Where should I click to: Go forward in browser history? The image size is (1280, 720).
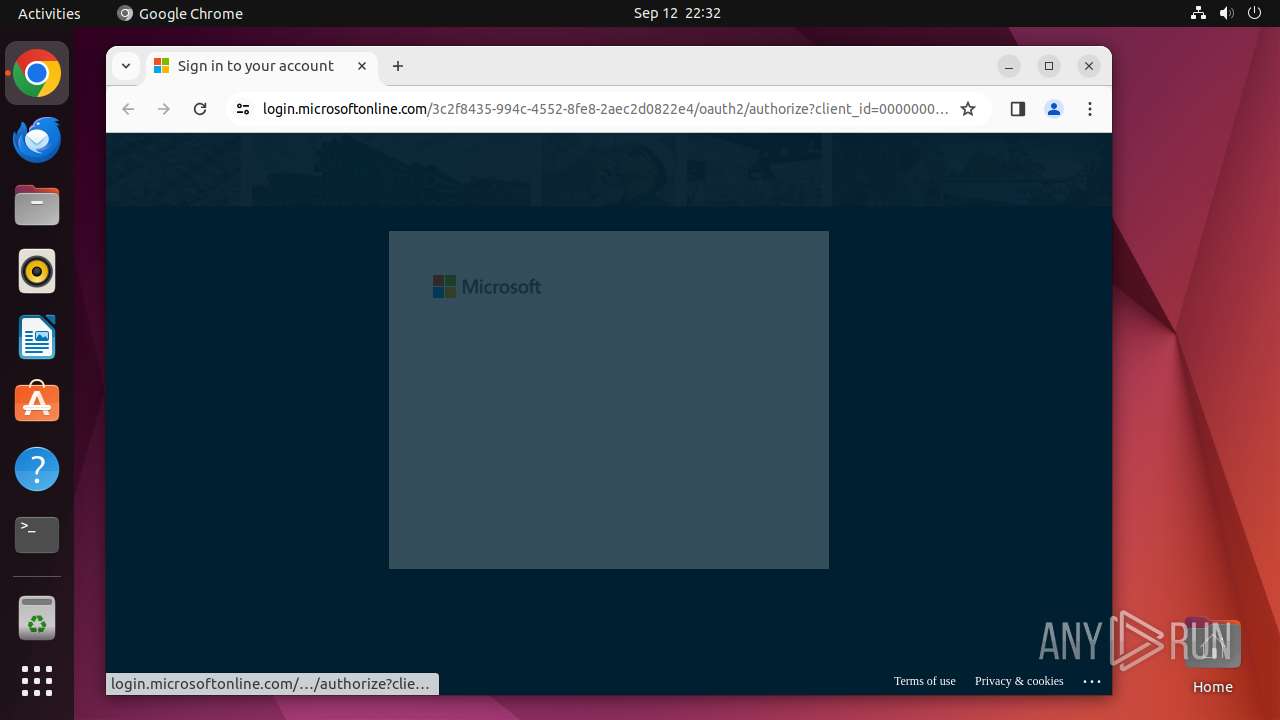click(x=164, y=109)
